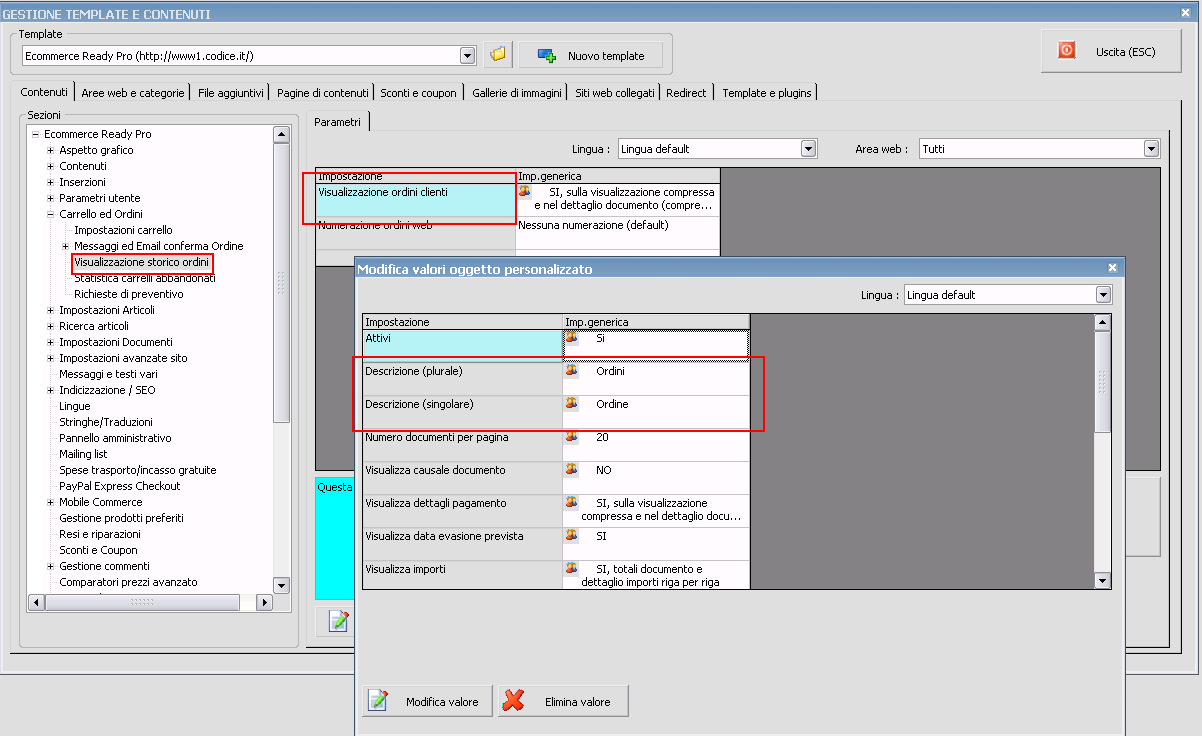Click the dialog grid's scrollbar down arrow
1202x736 pixels.
point(1103,580)
